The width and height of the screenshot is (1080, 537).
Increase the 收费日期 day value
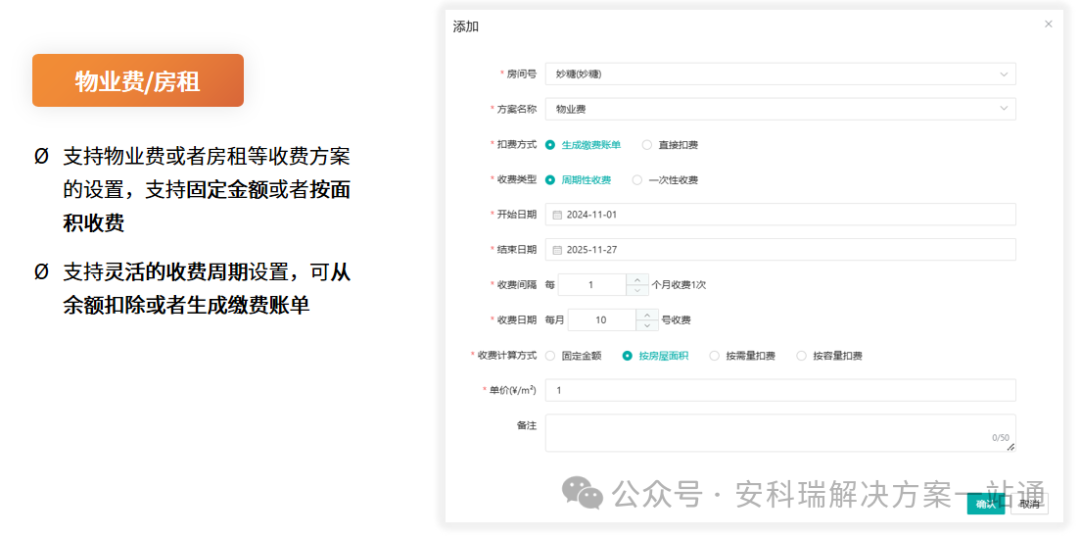[647, 315]
